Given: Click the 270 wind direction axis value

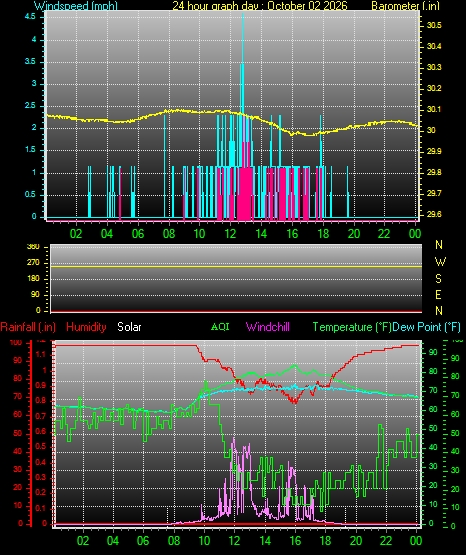Looking at the screenshot, I should [33, 263].
